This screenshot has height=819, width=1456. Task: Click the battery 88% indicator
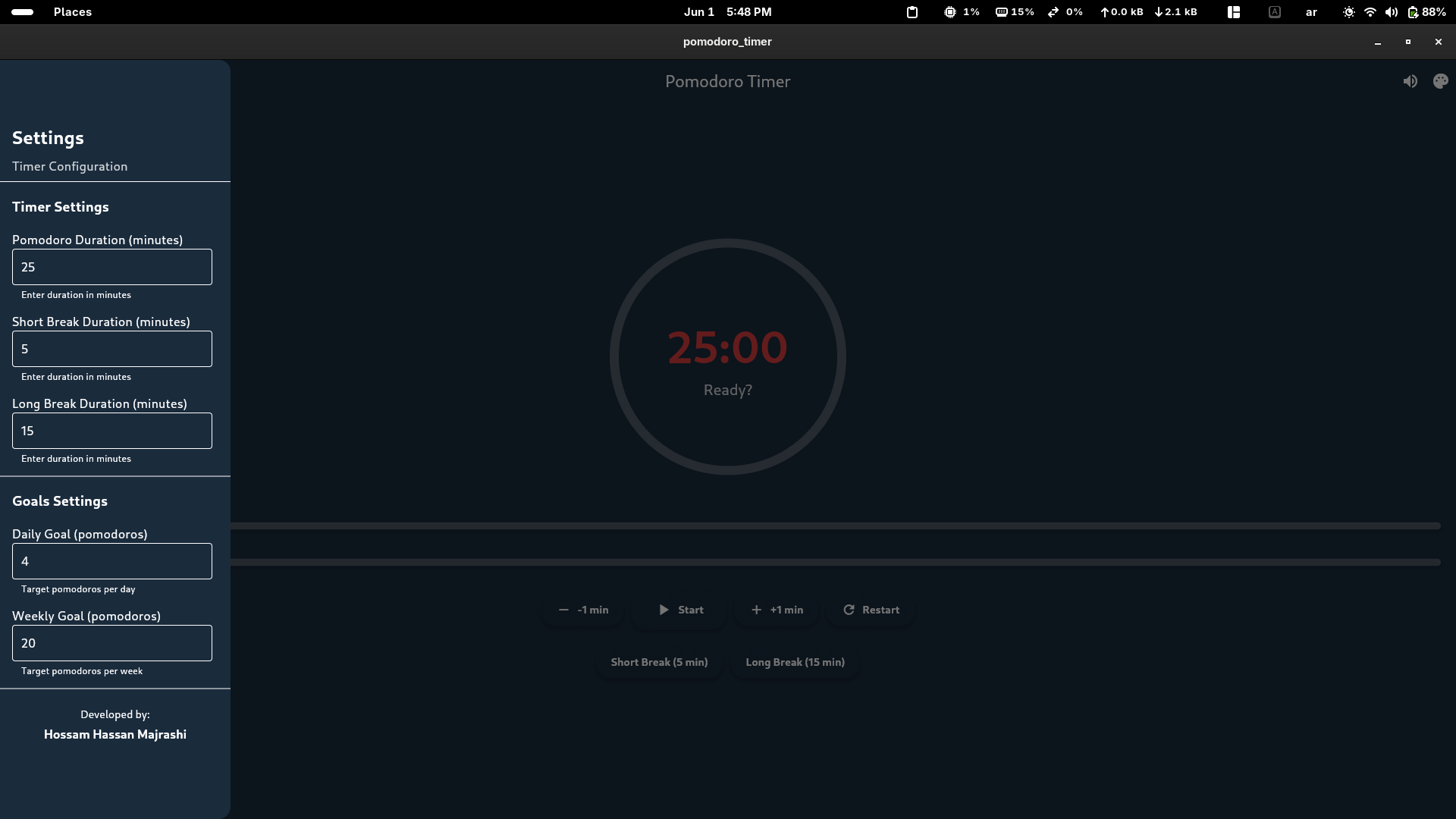1426,12
